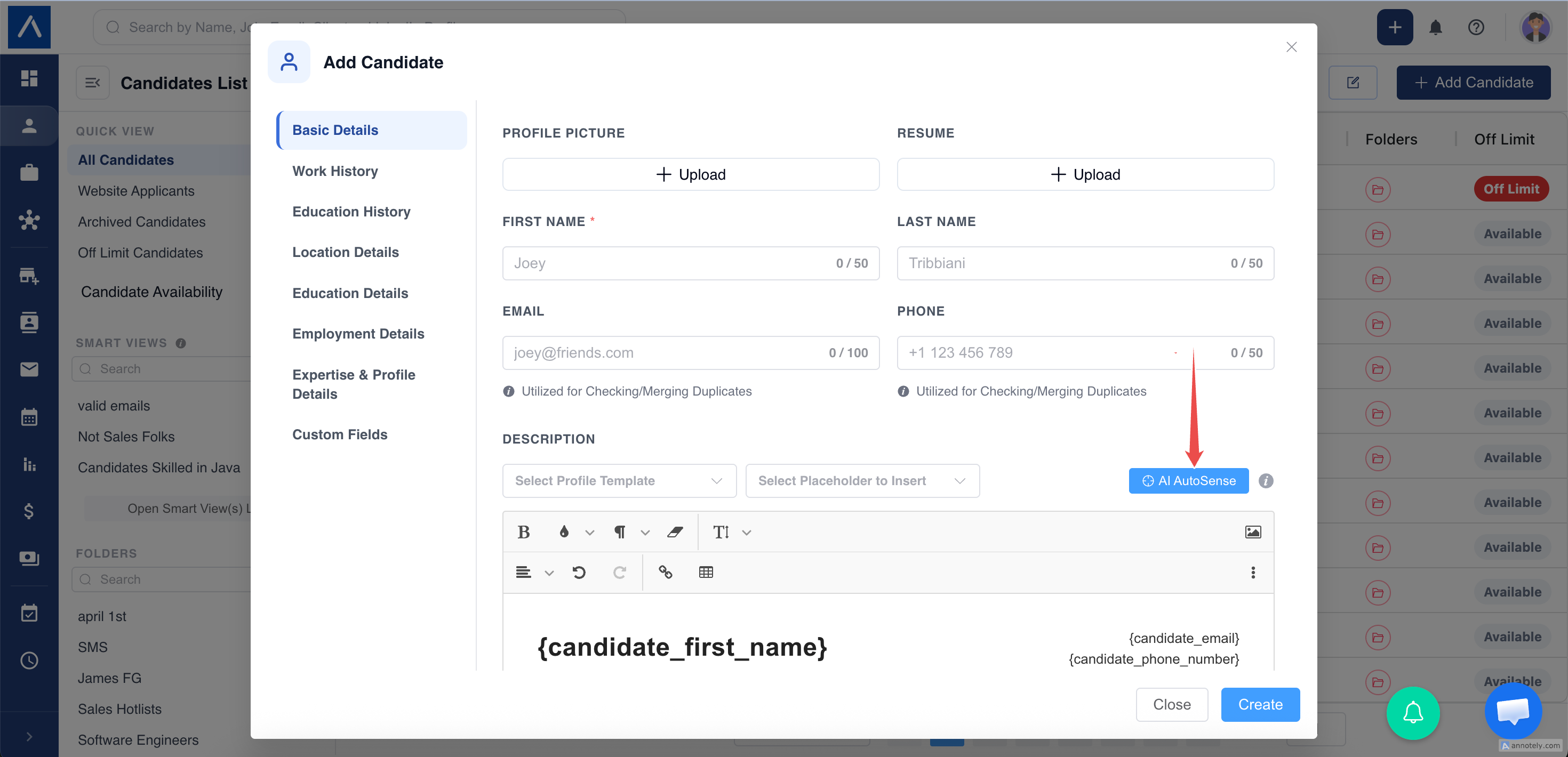Image resolution: width=1568 pixels, height=757 pixels.
Task: Undo last edit in the editor
Action: [579, 573]
